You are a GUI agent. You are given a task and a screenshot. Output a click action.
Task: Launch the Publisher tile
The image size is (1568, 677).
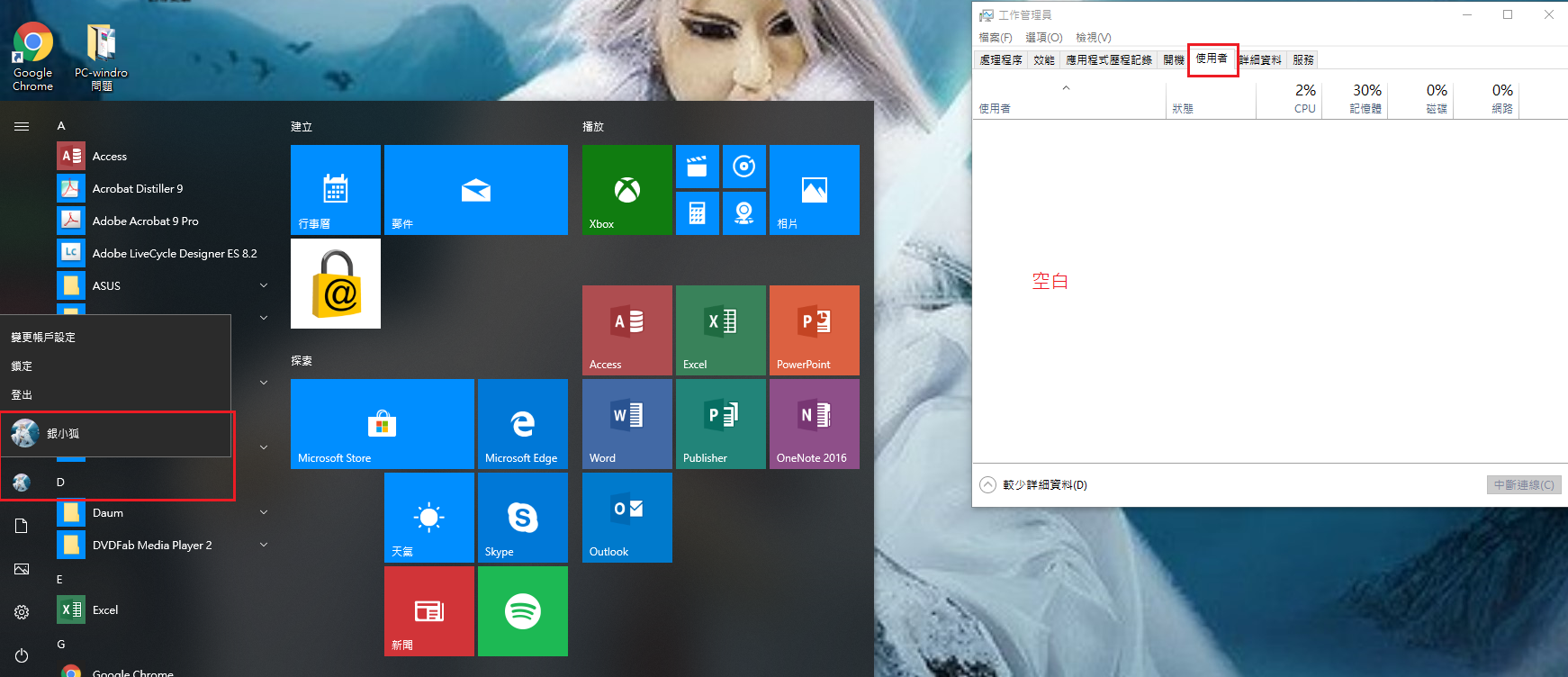[x=721, y=424]
